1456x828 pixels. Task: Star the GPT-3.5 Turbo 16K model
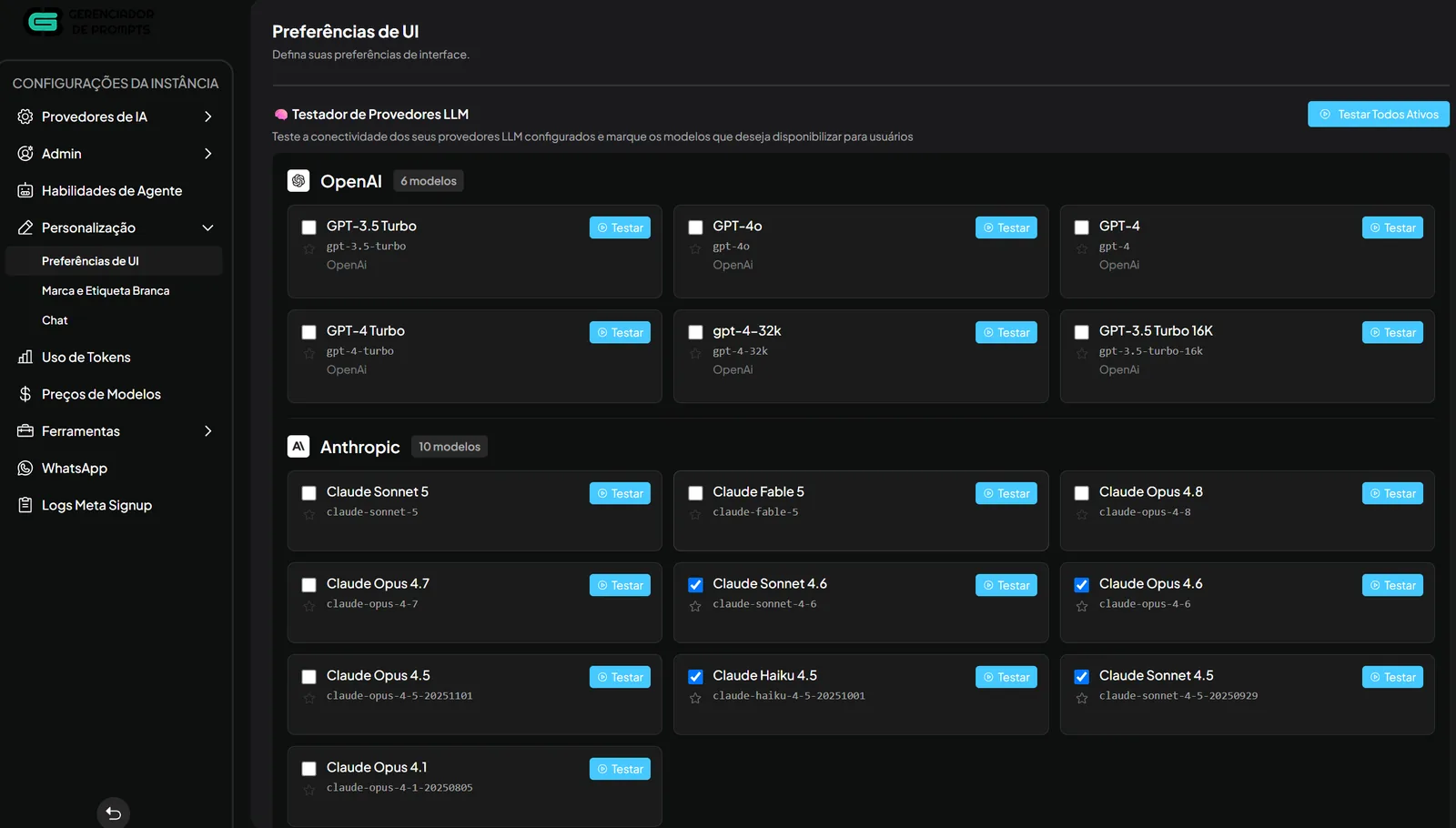click(1082, 353)
